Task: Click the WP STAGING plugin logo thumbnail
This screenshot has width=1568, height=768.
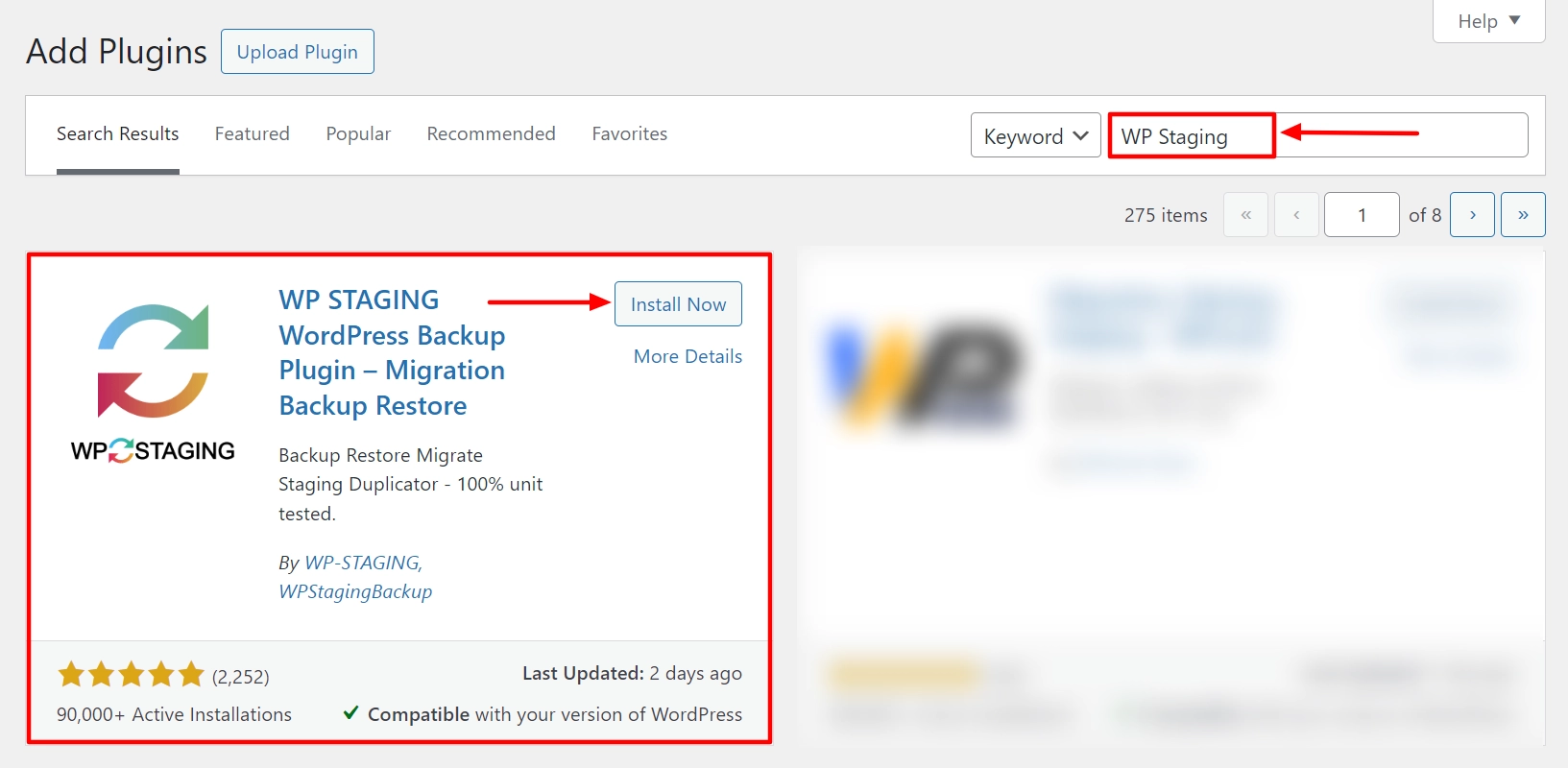Action: (153, 383)
